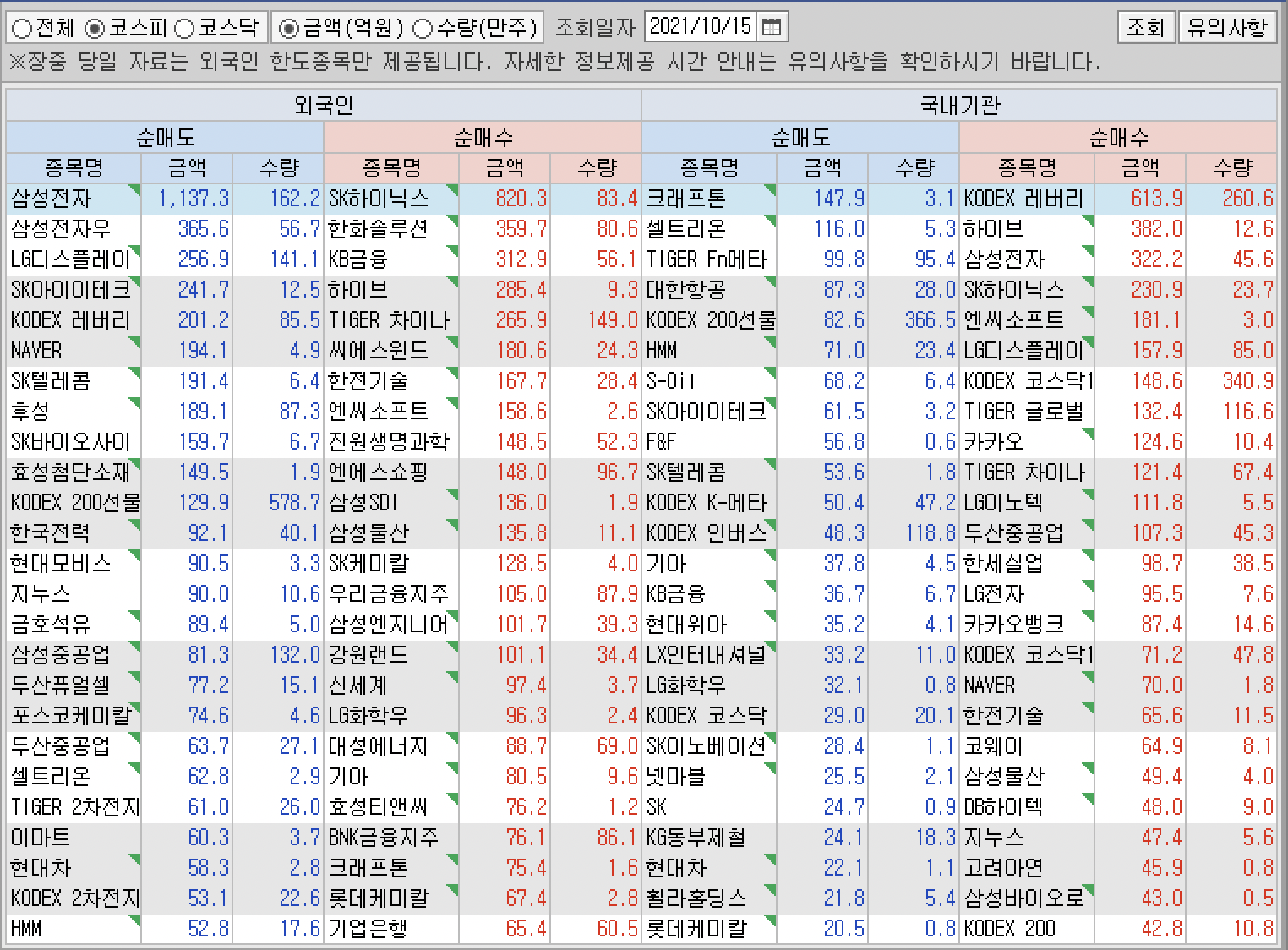Screen dimensions: 1288x950
Task: Click KG동부제철 stock name
Action: point(696,838)
